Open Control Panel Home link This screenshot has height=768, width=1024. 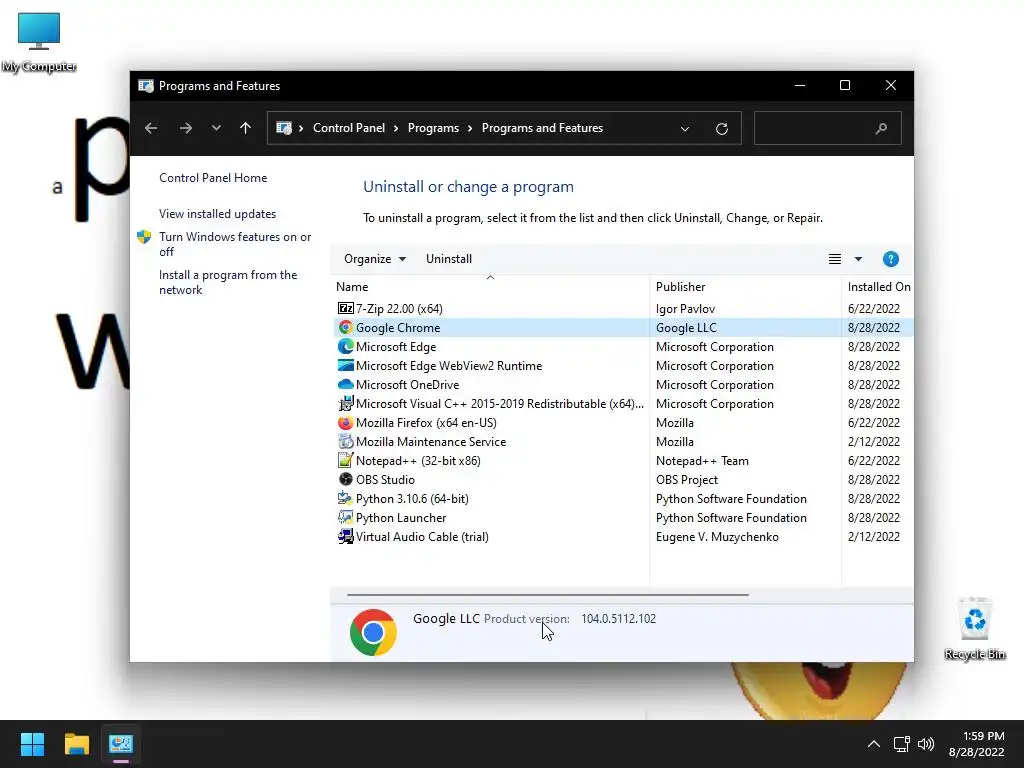[213, 178]
